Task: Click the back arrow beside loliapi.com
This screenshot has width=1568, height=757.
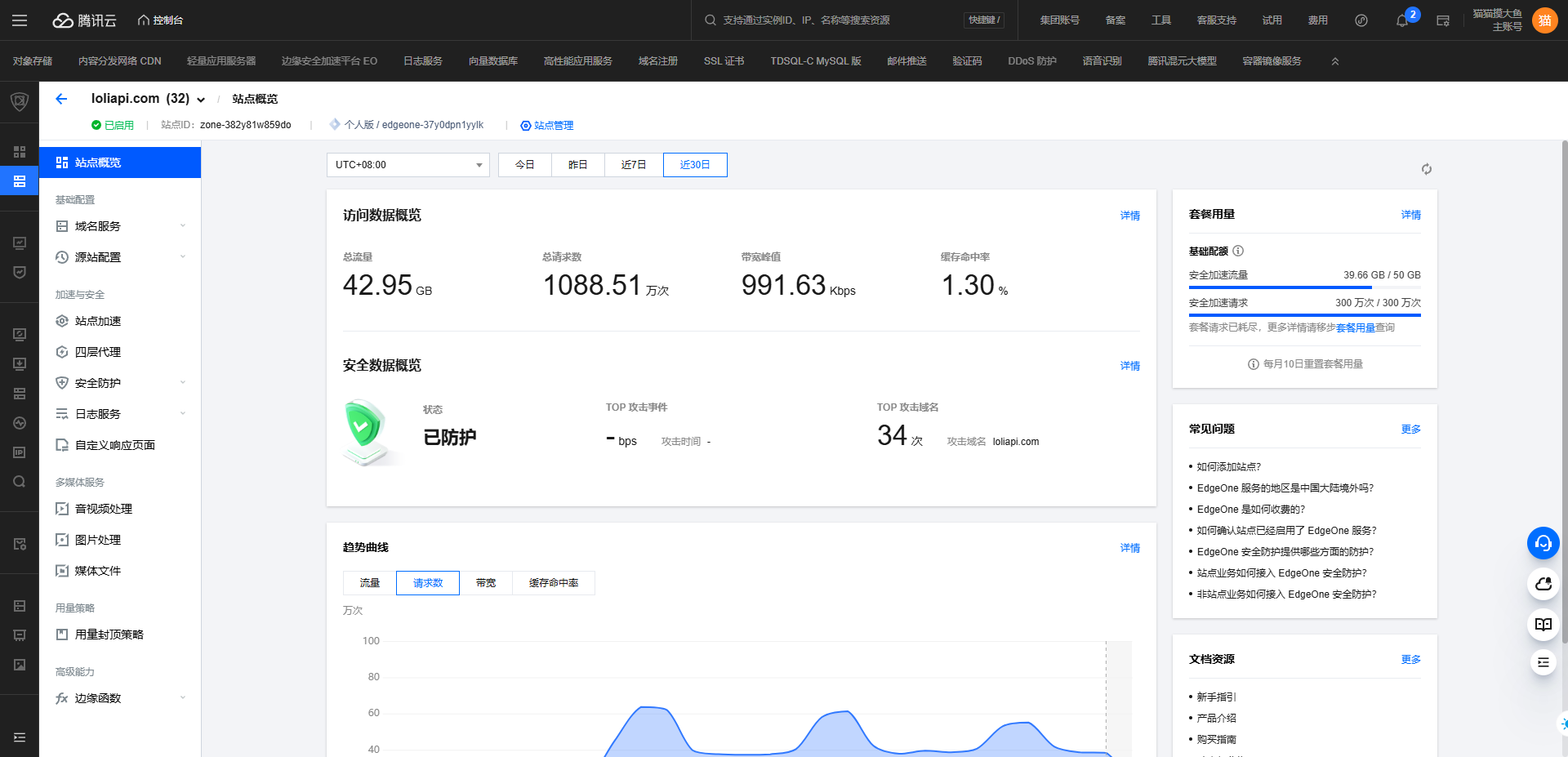Action: 61,98
